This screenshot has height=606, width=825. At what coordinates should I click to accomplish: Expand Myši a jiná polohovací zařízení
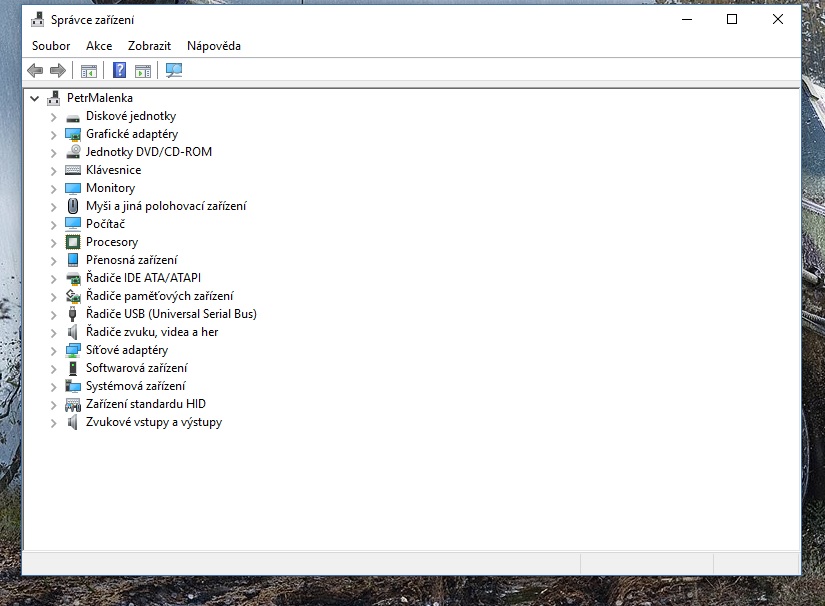pos(53,207)
